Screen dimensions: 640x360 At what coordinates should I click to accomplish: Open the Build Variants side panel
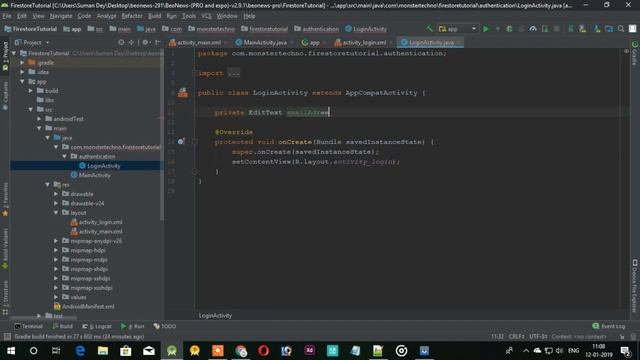pos(5,248)
